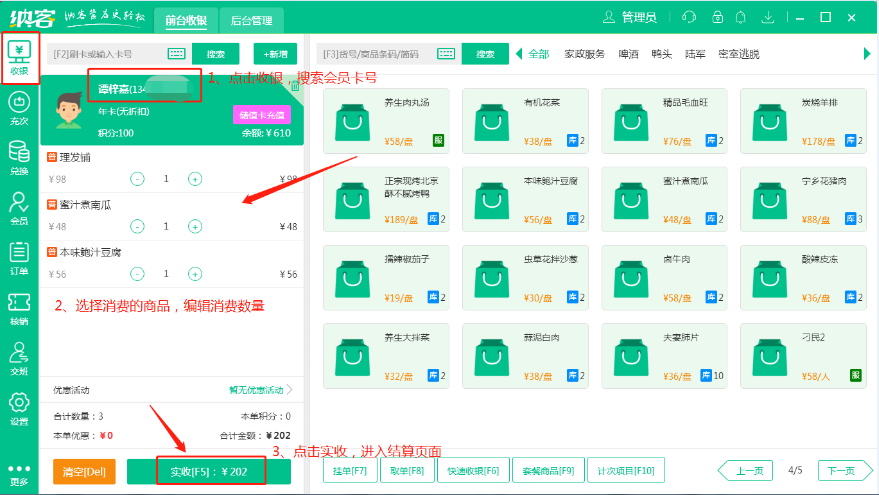Open the 核销 voucher verification icon
Image resolution: width=879 pixels, height=495 pixels.
click(x=19, y=307)
